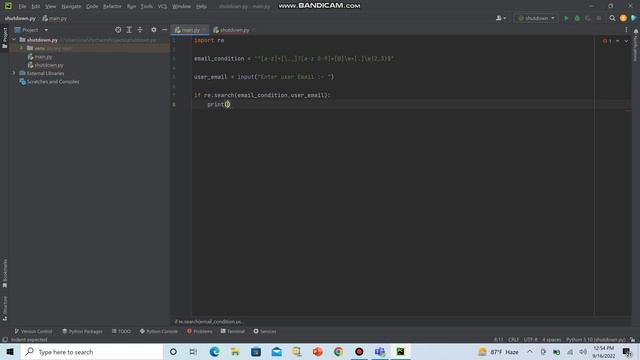Screen dimensions: 640x360
Task: Open Microsoft Edge from the taskbar
Action: pos(214,352)
